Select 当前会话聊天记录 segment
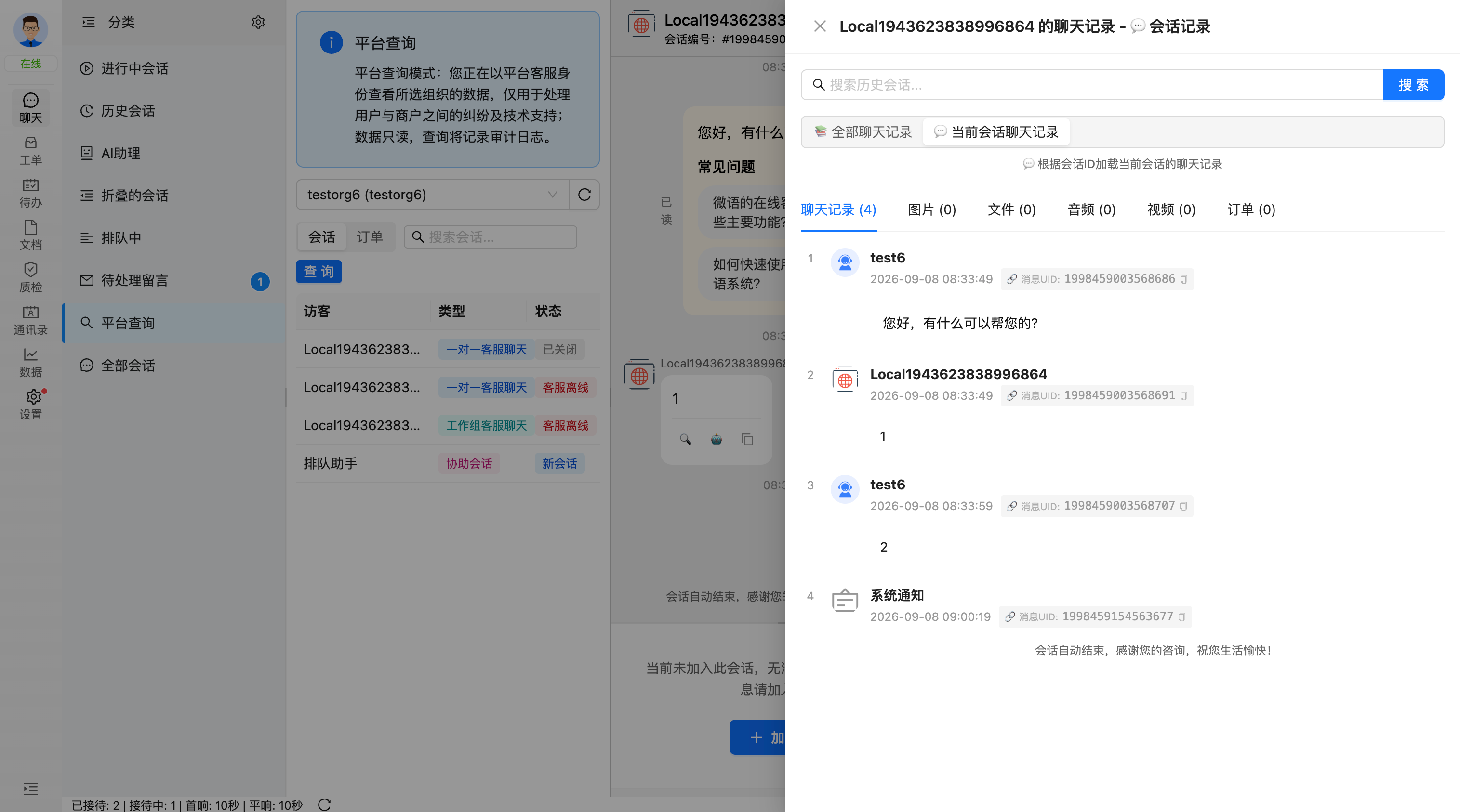 pyautogui.click(x=996, y=132)
